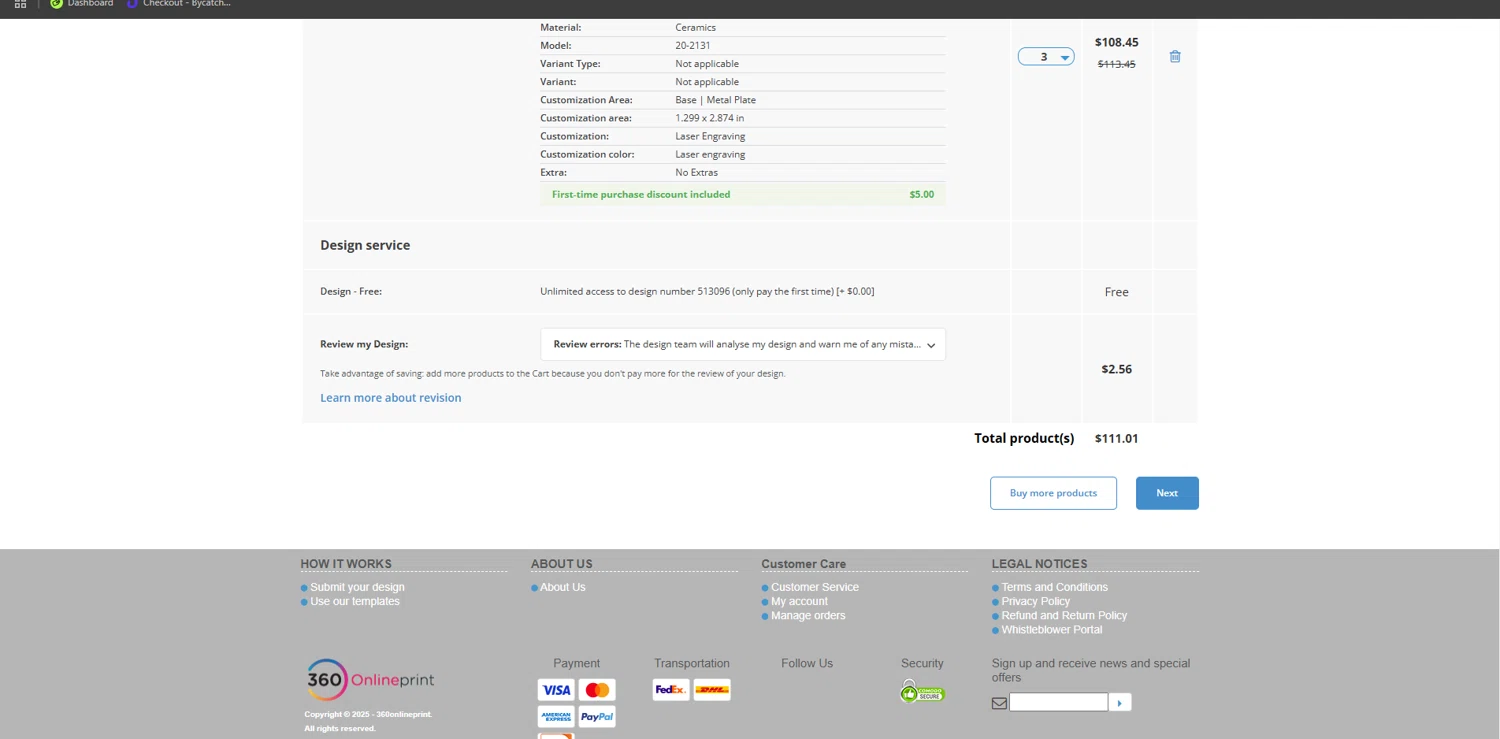Open Refund and Return Policy link
1500x739 pixels.
[1064, 615]
